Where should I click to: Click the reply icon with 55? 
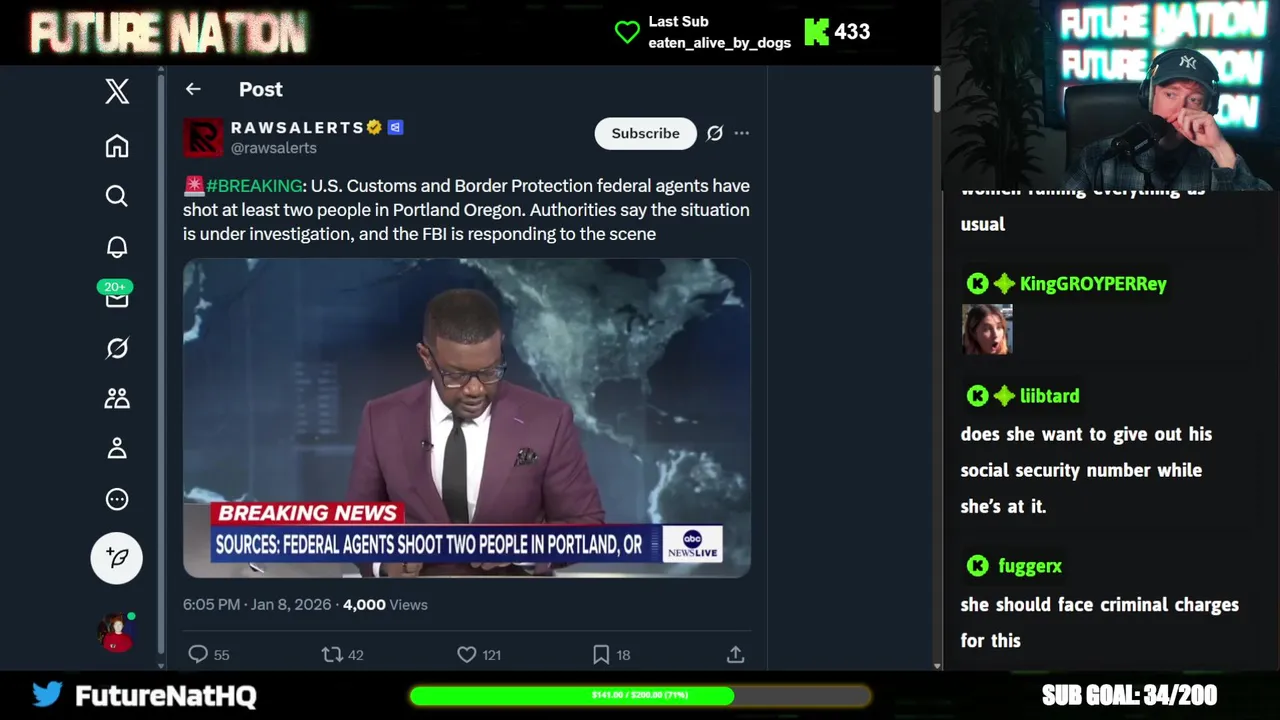(198, 654)
